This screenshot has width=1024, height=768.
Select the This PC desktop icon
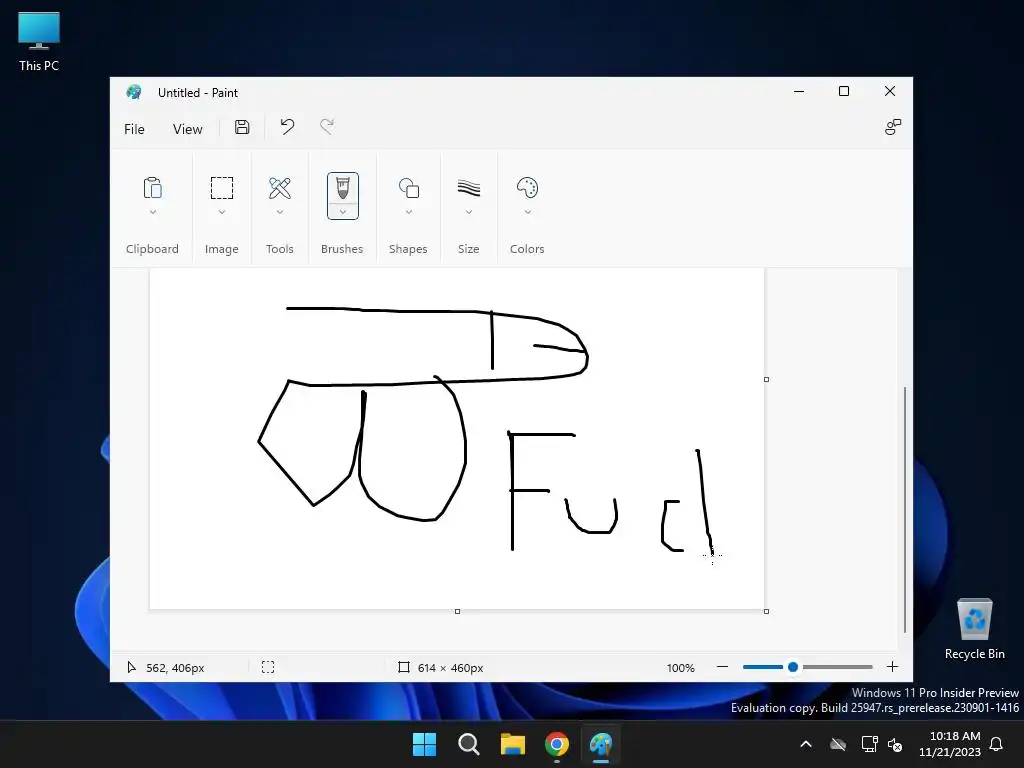click(x=39, y=42)
